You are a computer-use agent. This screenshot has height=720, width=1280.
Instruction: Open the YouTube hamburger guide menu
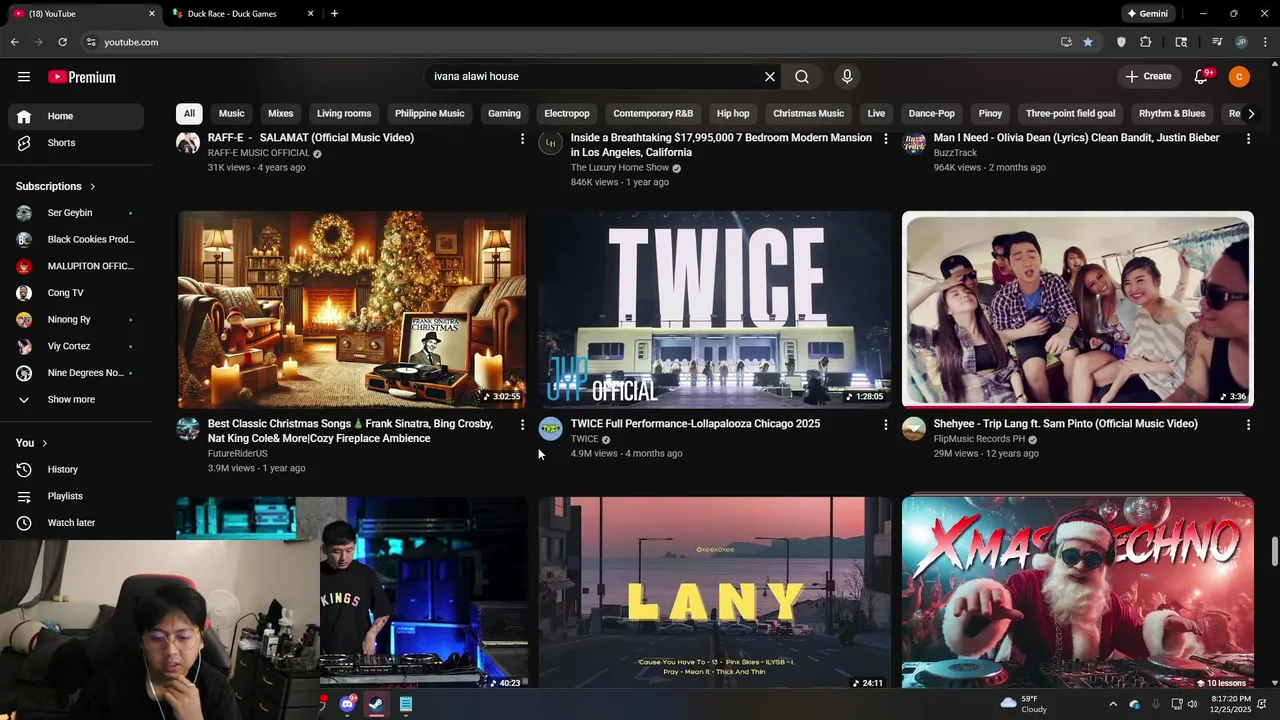pos(24,77)
